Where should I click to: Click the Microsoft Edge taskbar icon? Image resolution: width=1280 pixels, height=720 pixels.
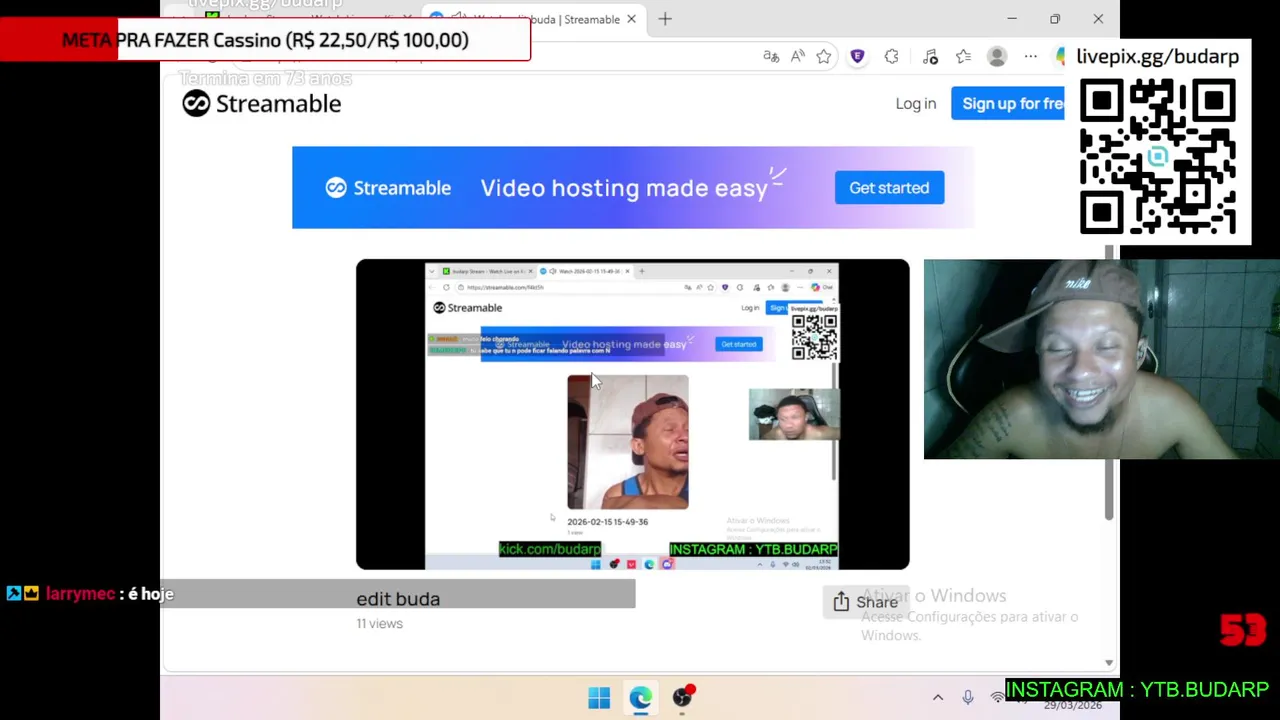641,698
